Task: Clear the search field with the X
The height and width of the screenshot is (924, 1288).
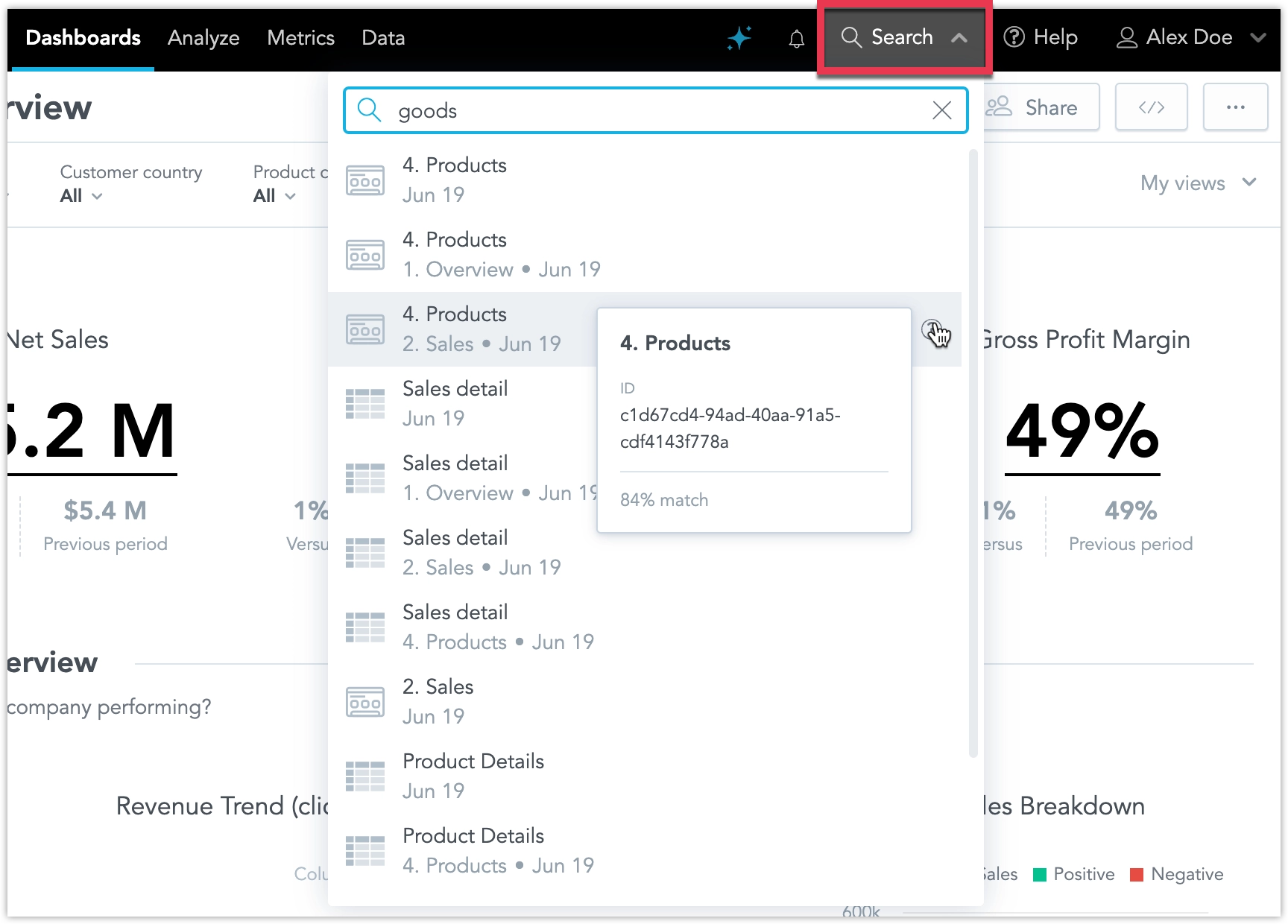Action: point(941,110)
